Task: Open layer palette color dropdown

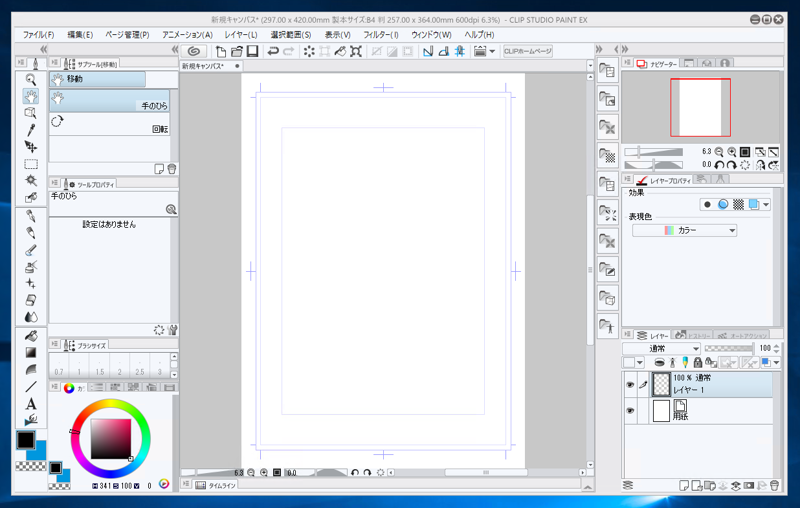Action: coord(633,362)
